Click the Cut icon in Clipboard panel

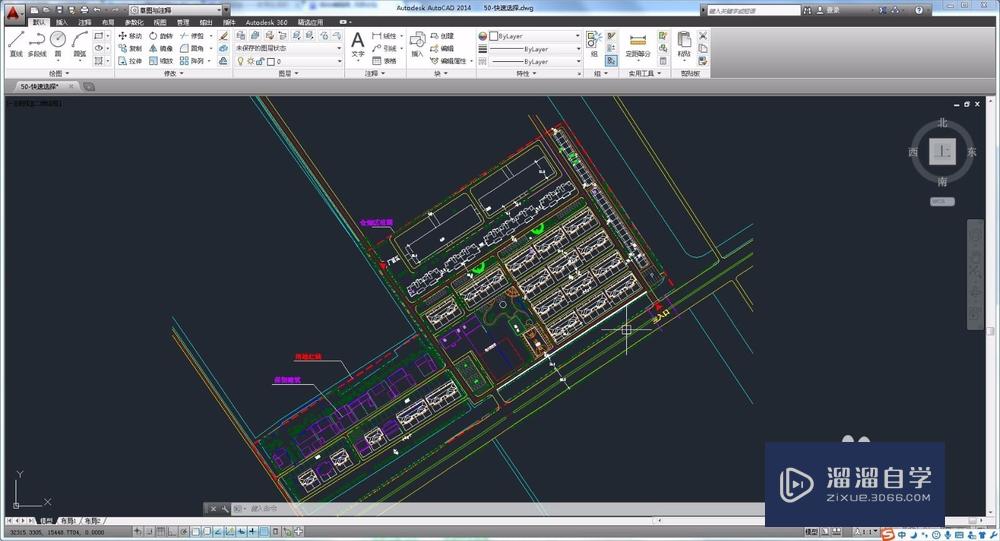703,36
